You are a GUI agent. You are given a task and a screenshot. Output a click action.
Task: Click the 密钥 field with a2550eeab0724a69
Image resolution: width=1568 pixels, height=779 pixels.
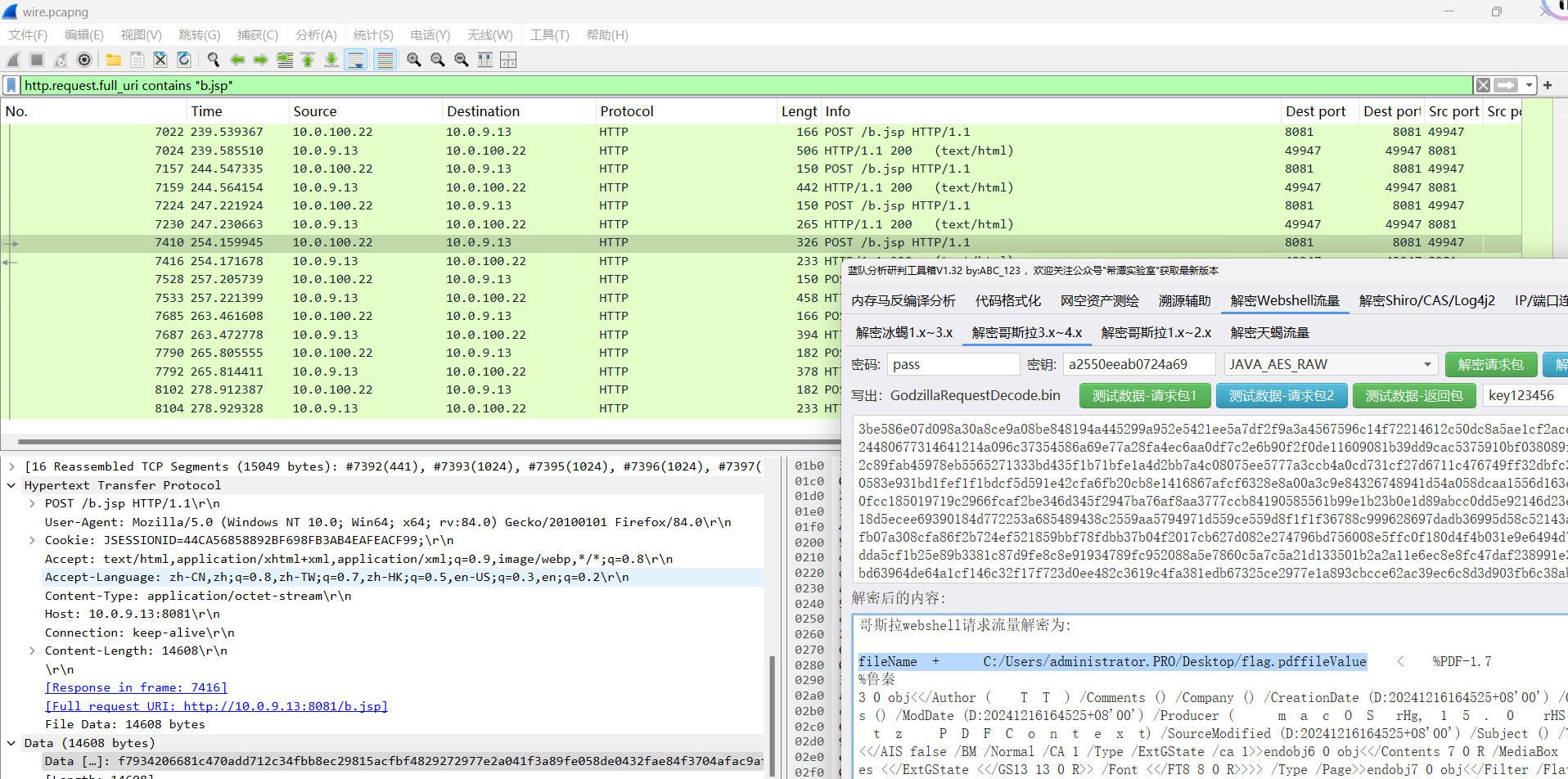click(1140, 364)
